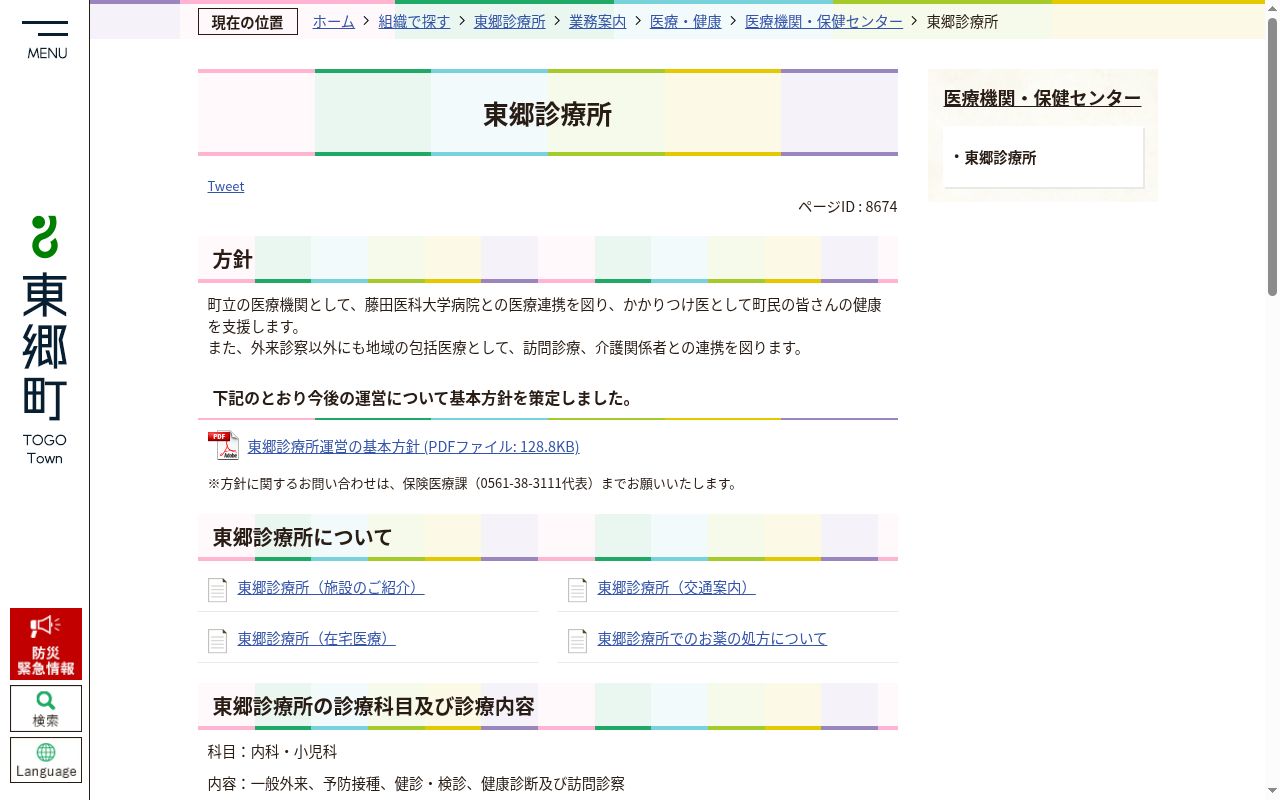Image resolution: width=1280 pixels, height=800 pixels.
Task: Open 東郷診療所でのお薬の処方について link
Action: point(713,639)
